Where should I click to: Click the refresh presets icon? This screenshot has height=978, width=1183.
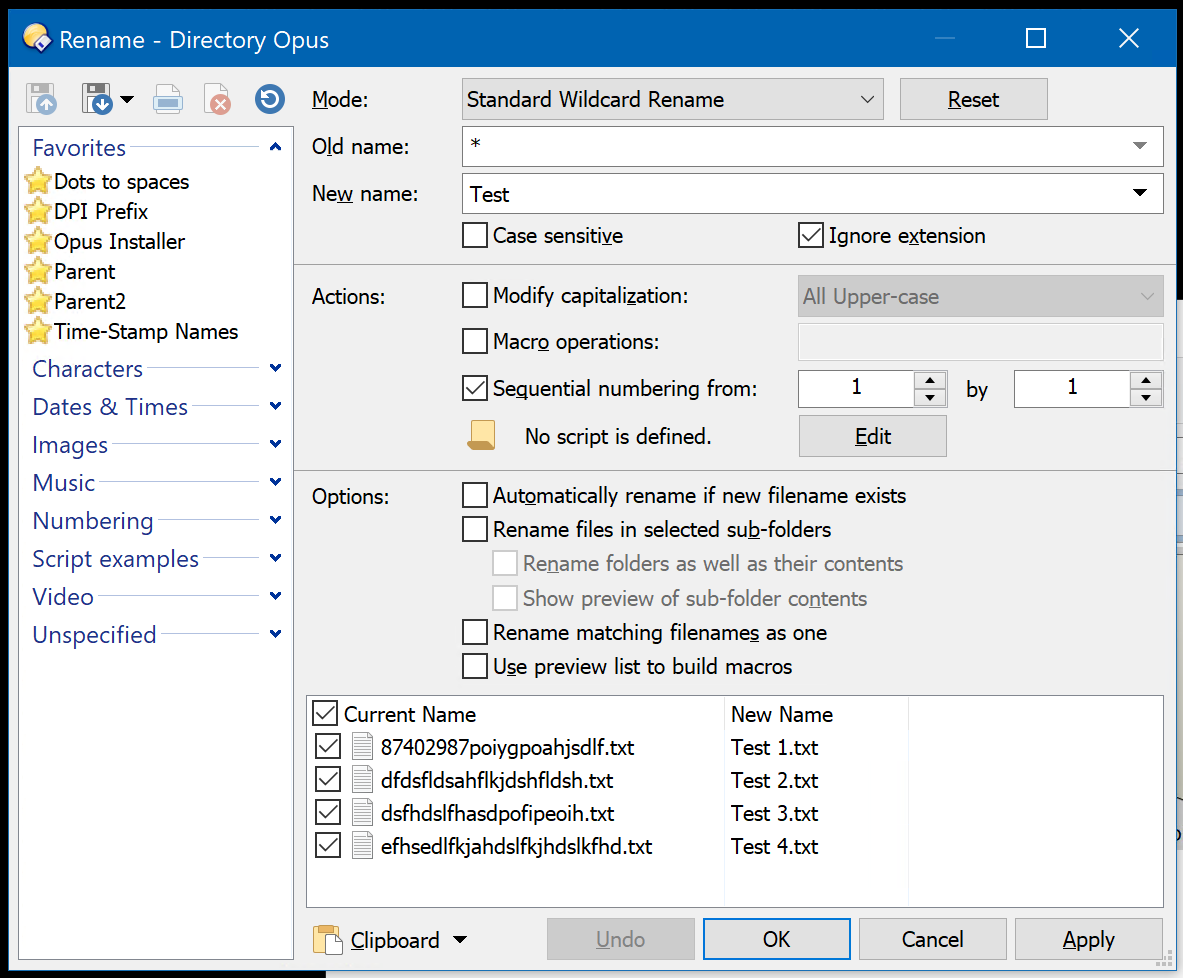point(269,99)
